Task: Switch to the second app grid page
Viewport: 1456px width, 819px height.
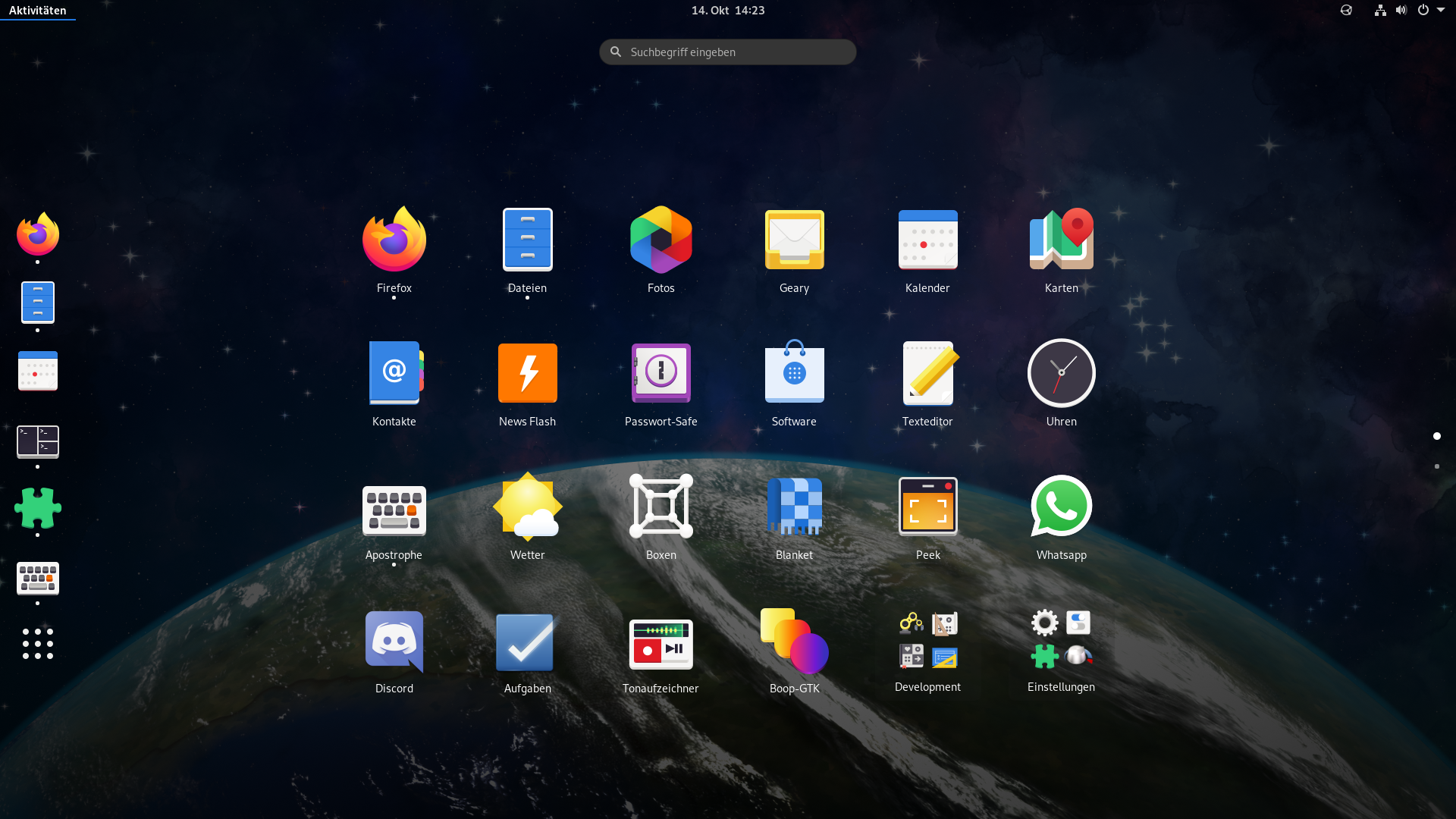Action: [1437, 466]
